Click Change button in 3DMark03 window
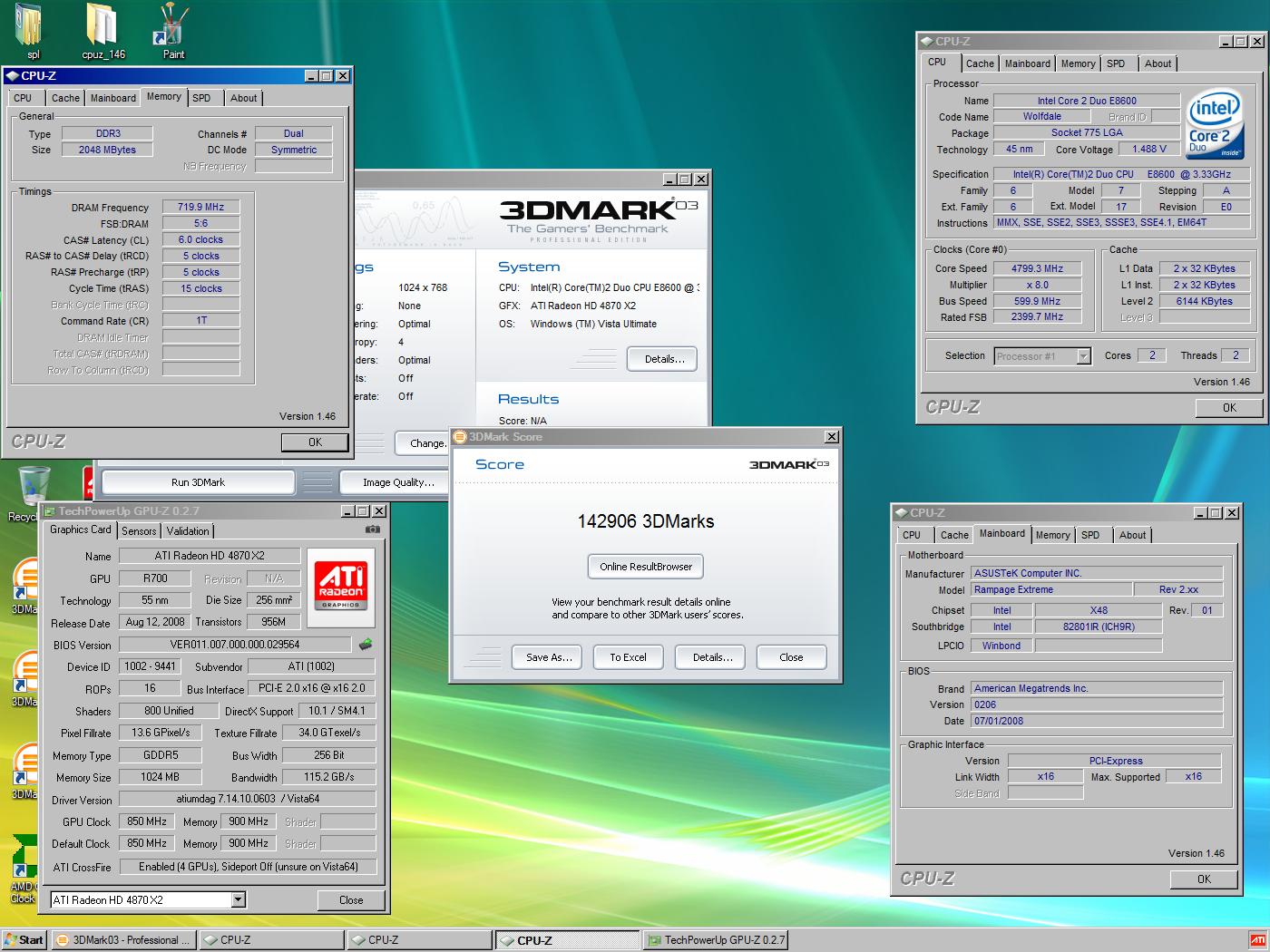Image resolution: width=1270 pixels, height=952 pixels. (x=425, y=443)
